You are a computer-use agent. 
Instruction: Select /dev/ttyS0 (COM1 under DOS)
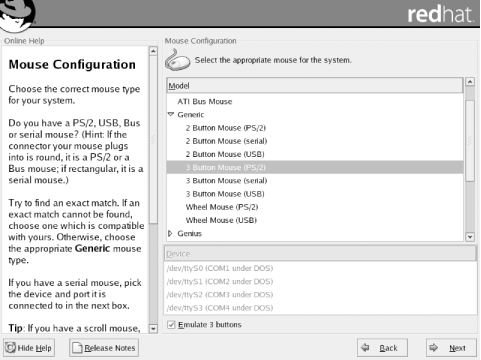pos(320,268)
